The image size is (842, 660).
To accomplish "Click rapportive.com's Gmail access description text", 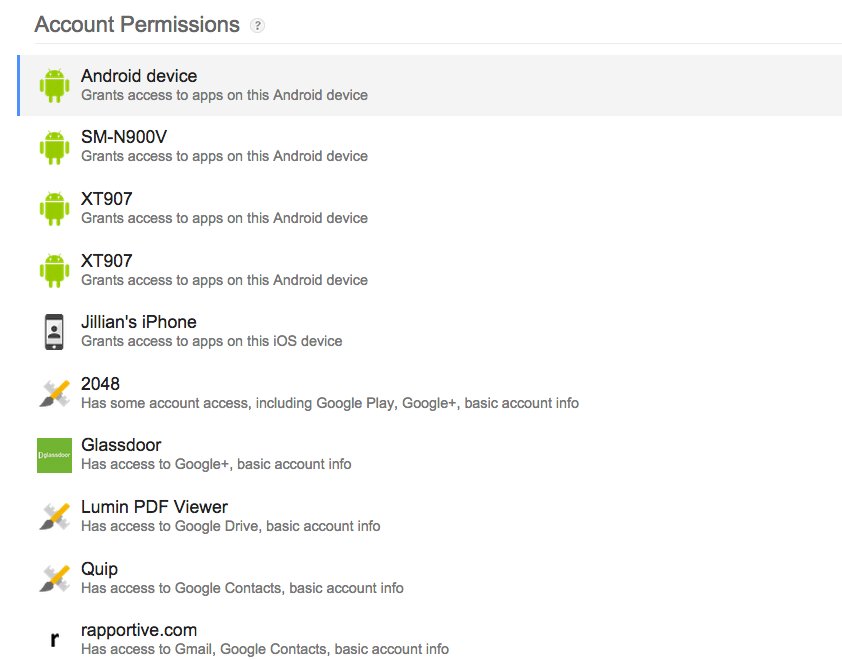I will pyautogui.click(x=265, y=649).
